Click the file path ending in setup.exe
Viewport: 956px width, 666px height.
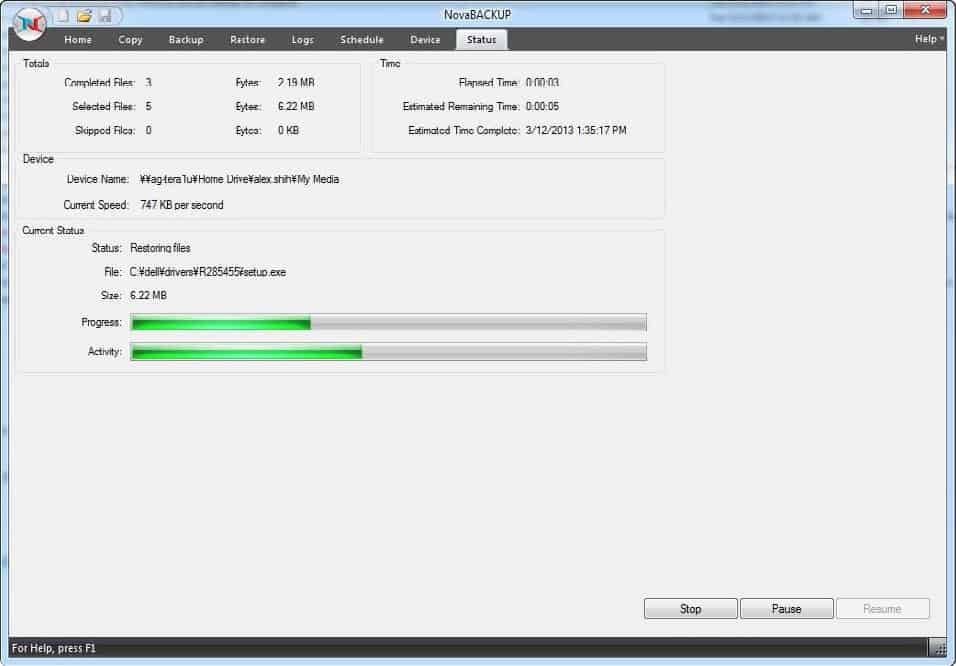click(208, 272)
